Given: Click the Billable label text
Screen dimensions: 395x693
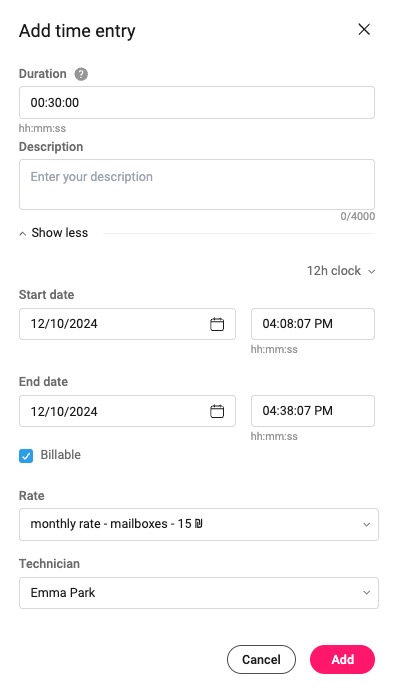Looking at the screenshot, I should [61, 455].
